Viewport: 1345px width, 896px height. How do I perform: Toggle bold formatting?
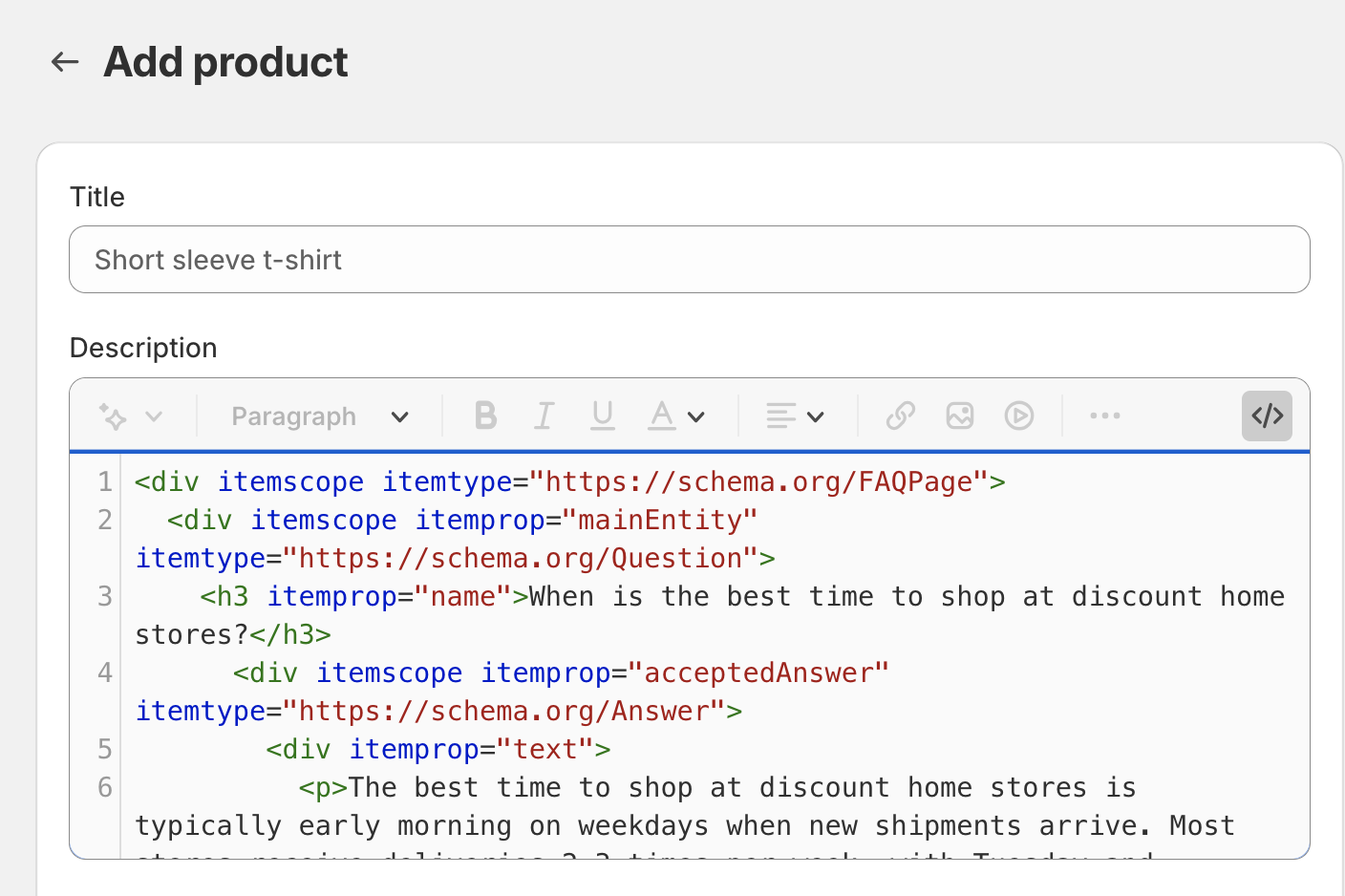485,416
